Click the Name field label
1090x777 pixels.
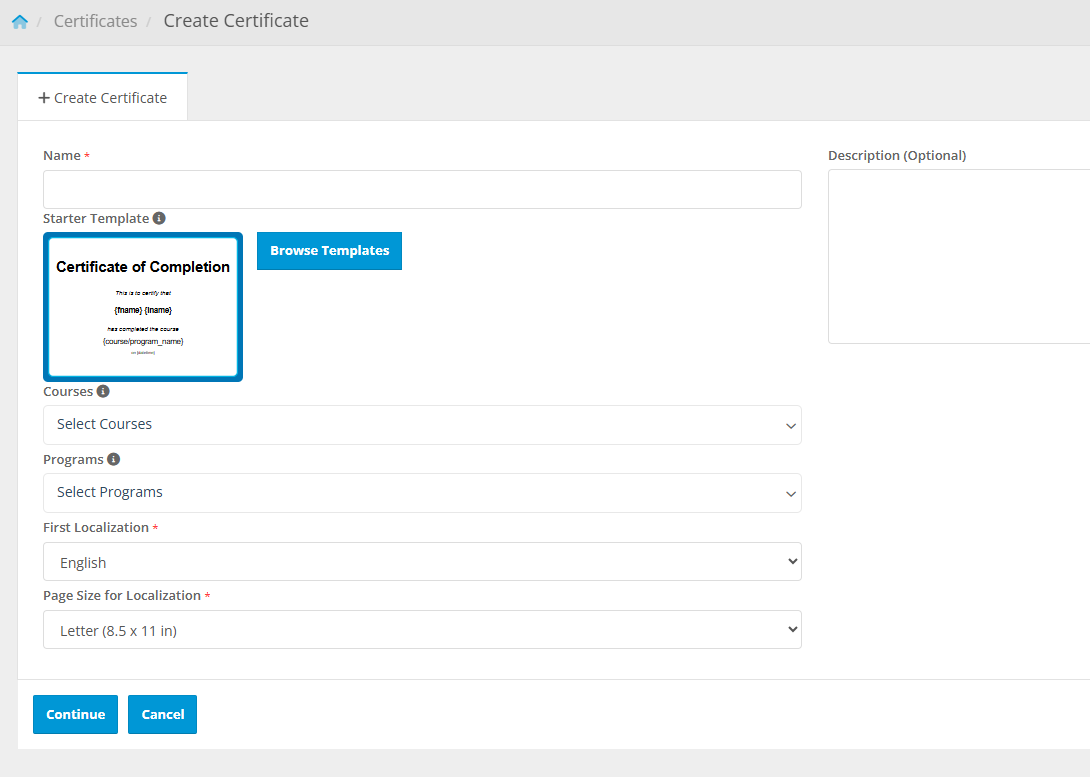pyautogui.click(x=62, y=156)
